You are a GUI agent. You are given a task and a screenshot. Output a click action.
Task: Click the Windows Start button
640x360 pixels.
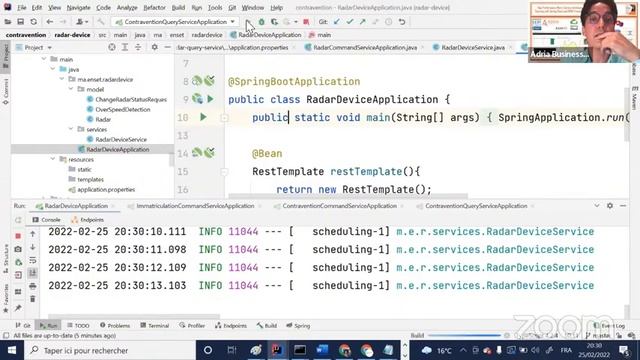(x=12, y=350)
